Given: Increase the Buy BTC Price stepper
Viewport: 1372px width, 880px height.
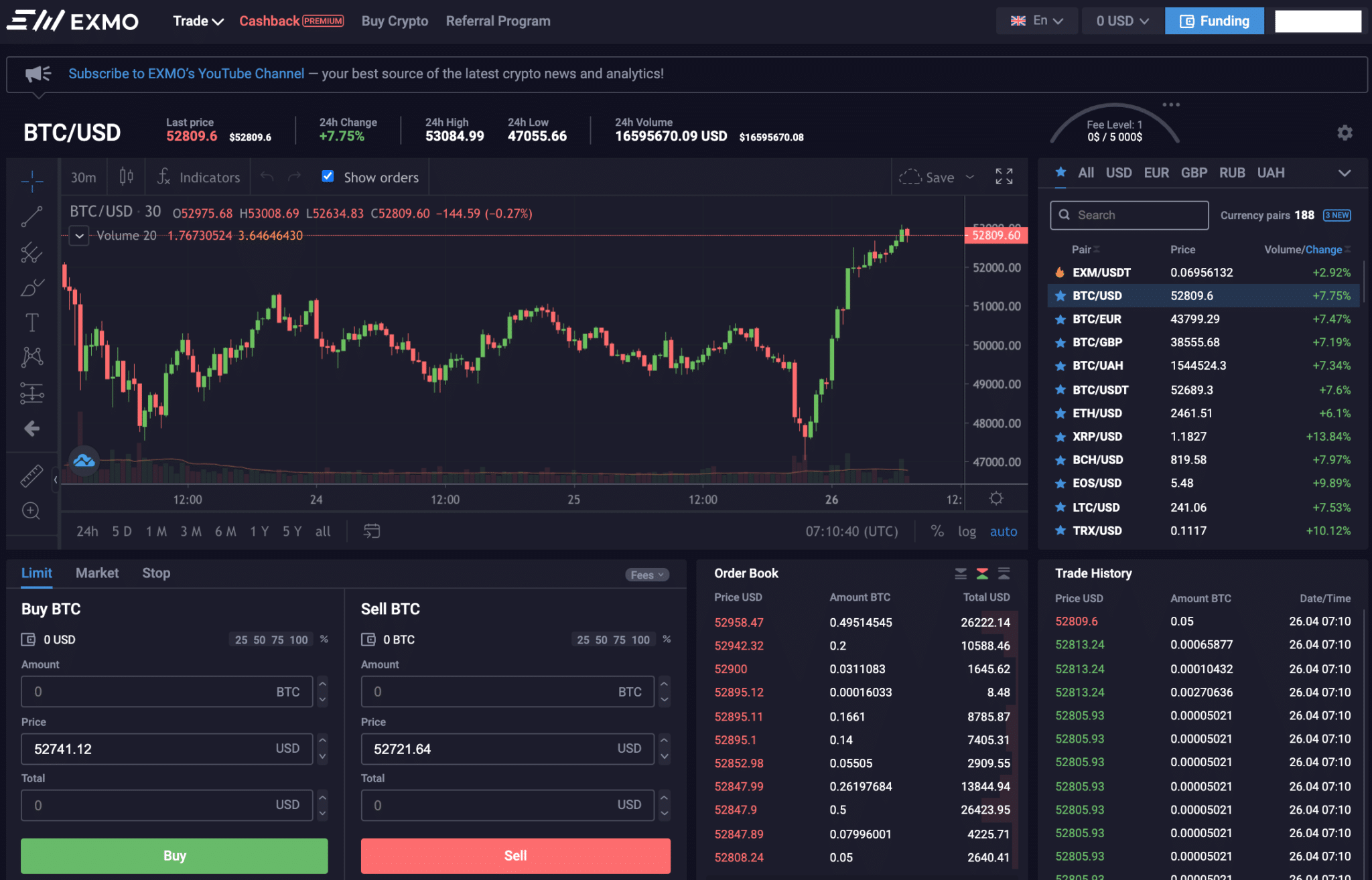Looking at the screenshot, I should 322,740.
